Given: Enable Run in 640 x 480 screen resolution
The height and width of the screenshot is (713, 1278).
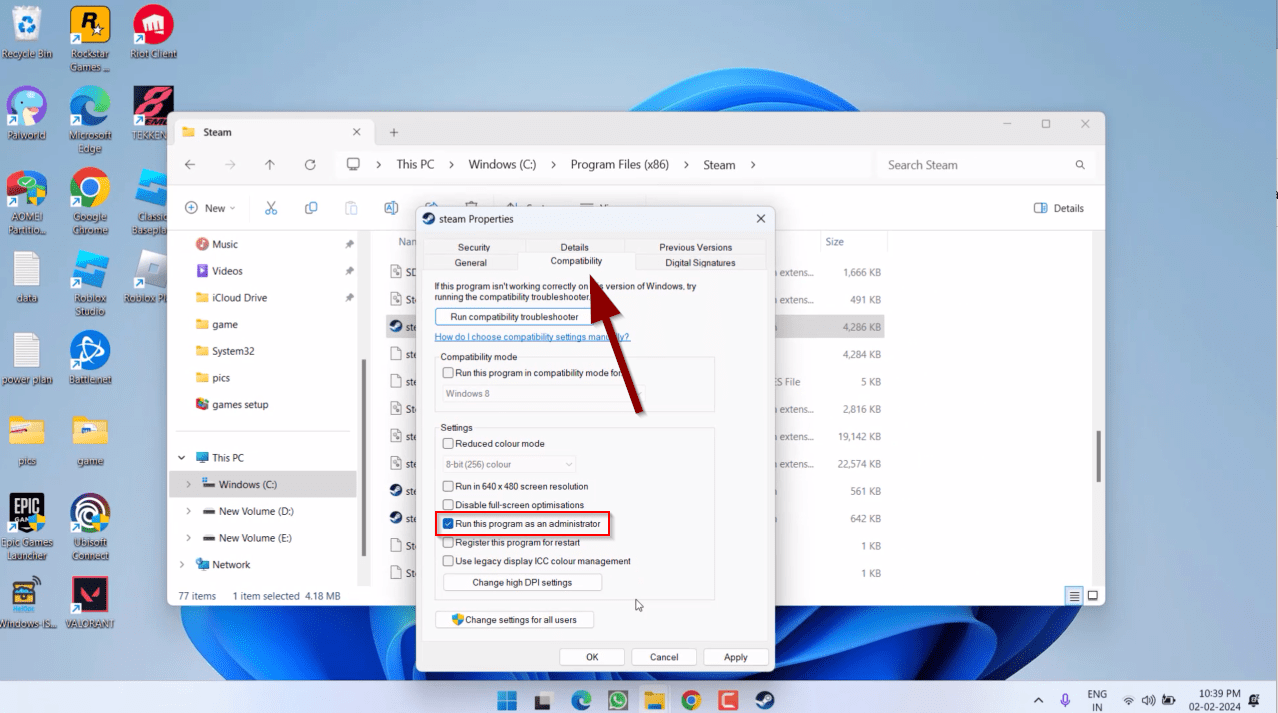Looking at the screenshot, I should click(448, 486).
